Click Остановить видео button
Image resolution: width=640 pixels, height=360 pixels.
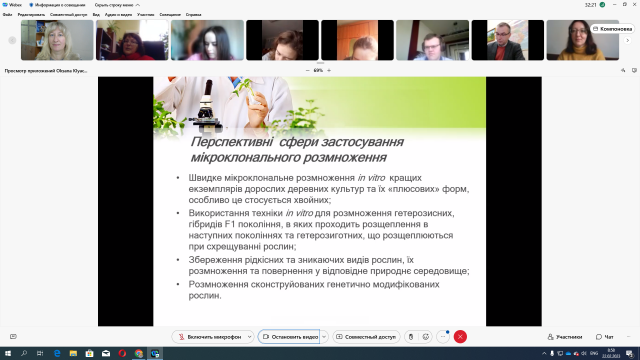tap(289, 337)
